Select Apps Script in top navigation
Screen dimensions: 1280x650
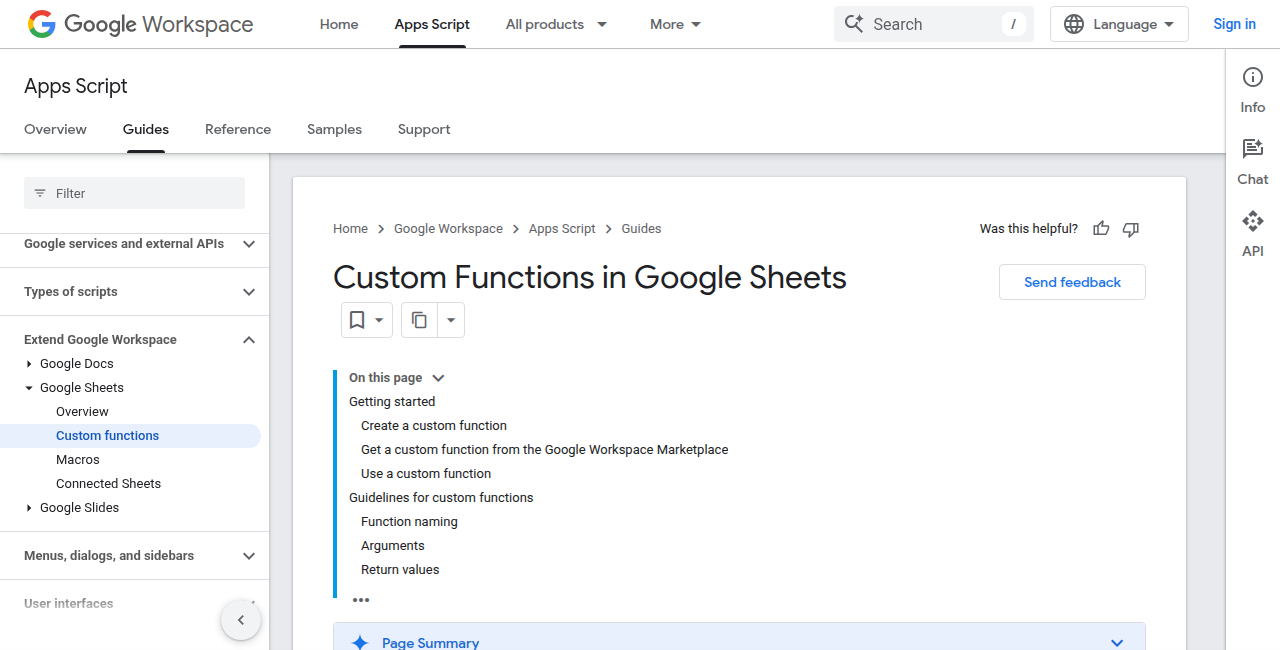click(x=432, y=24)
